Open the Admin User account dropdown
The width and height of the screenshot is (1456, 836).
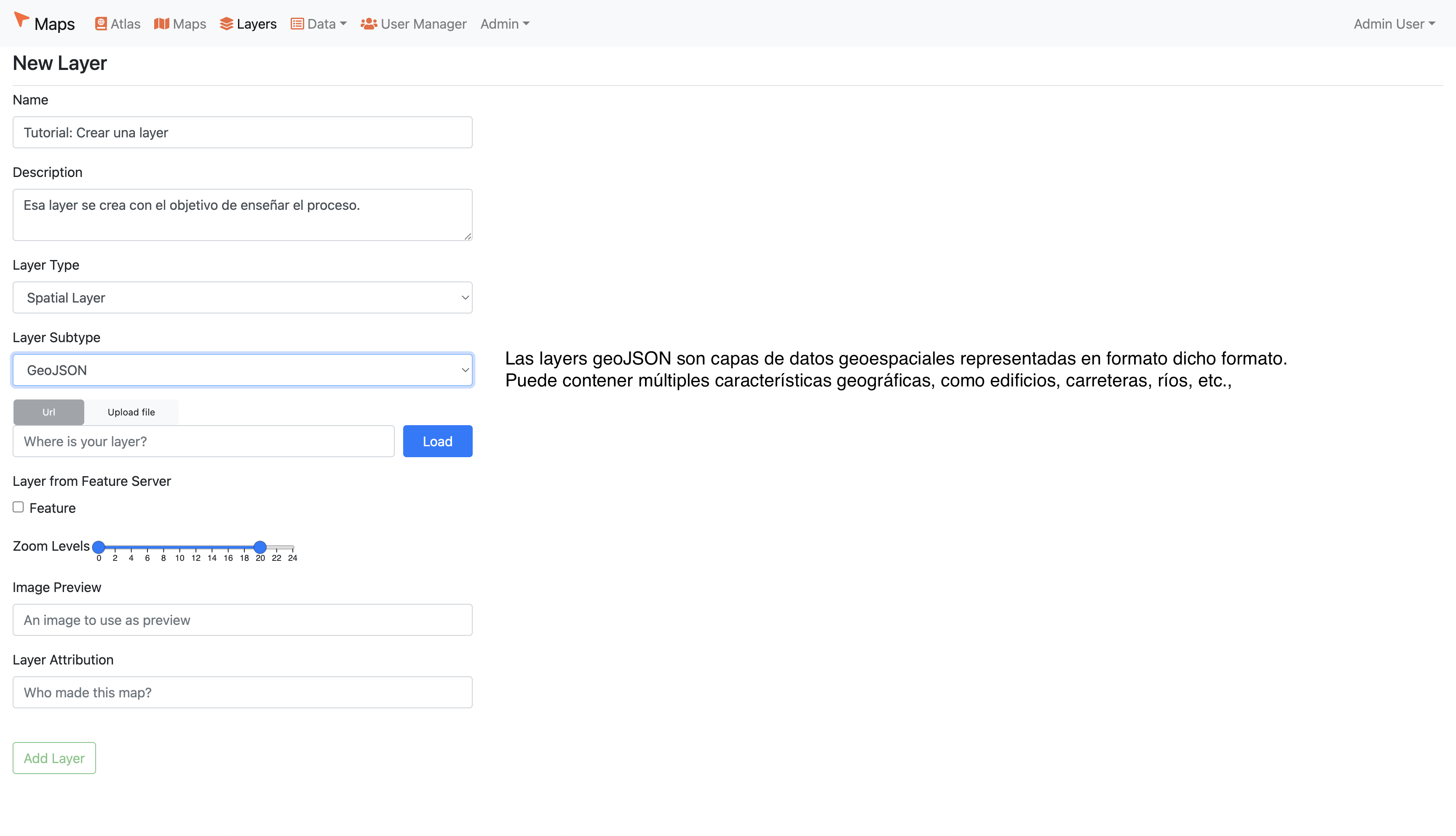coord(1394,24)
